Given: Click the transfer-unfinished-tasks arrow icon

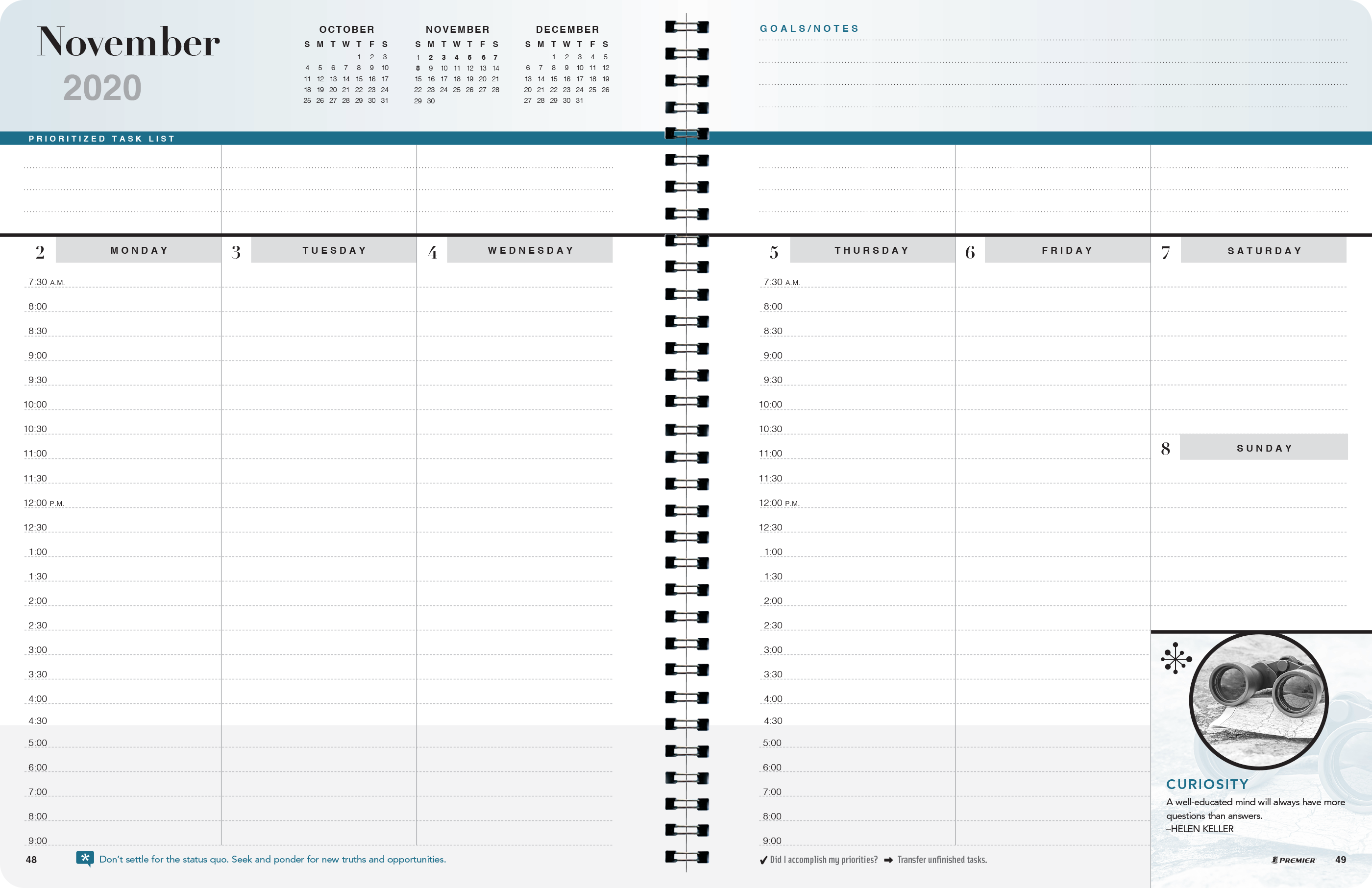Looking at the screenshot, I should [x=889, y=860].
